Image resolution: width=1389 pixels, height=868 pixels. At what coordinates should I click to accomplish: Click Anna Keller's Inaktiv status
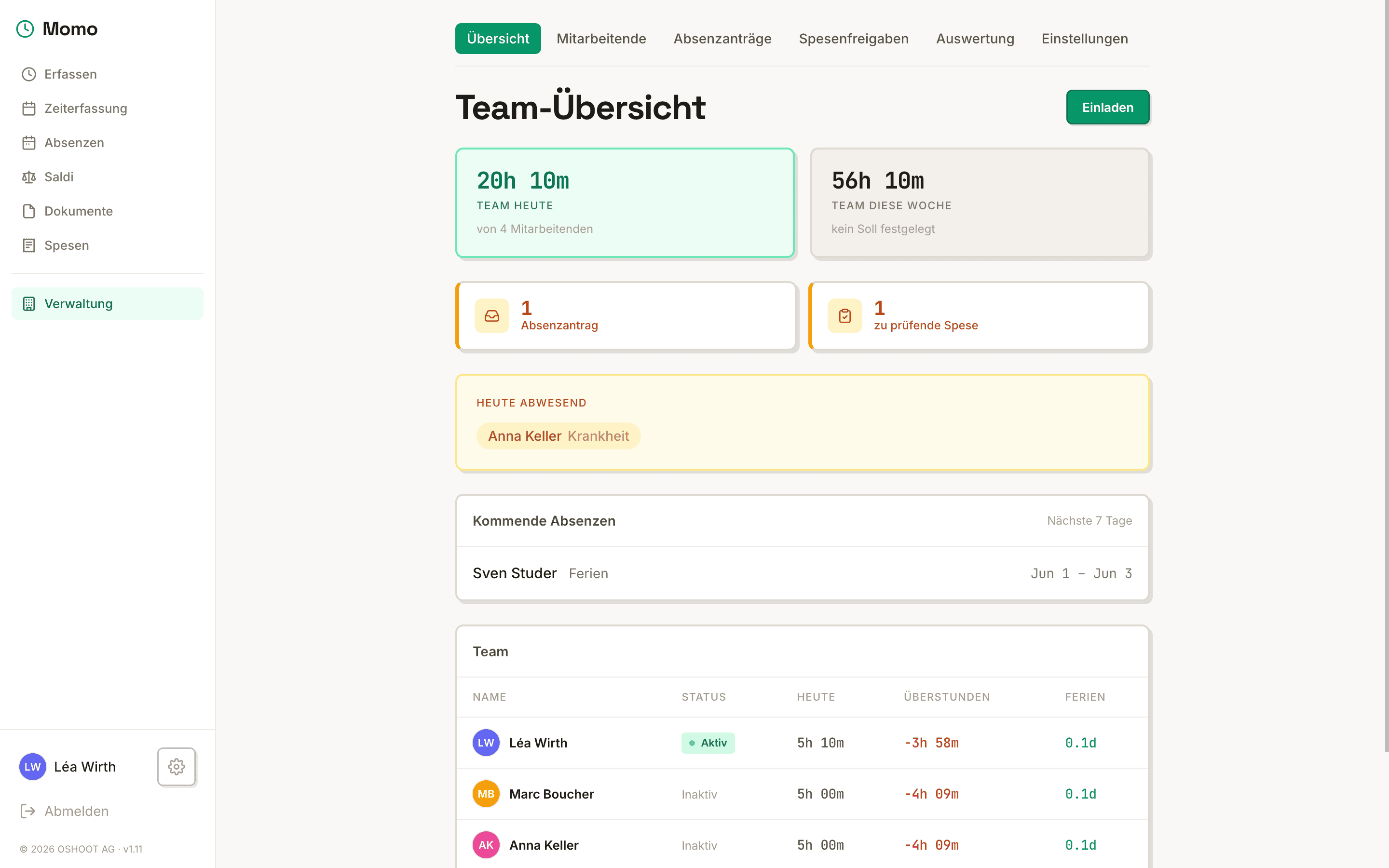699,845
